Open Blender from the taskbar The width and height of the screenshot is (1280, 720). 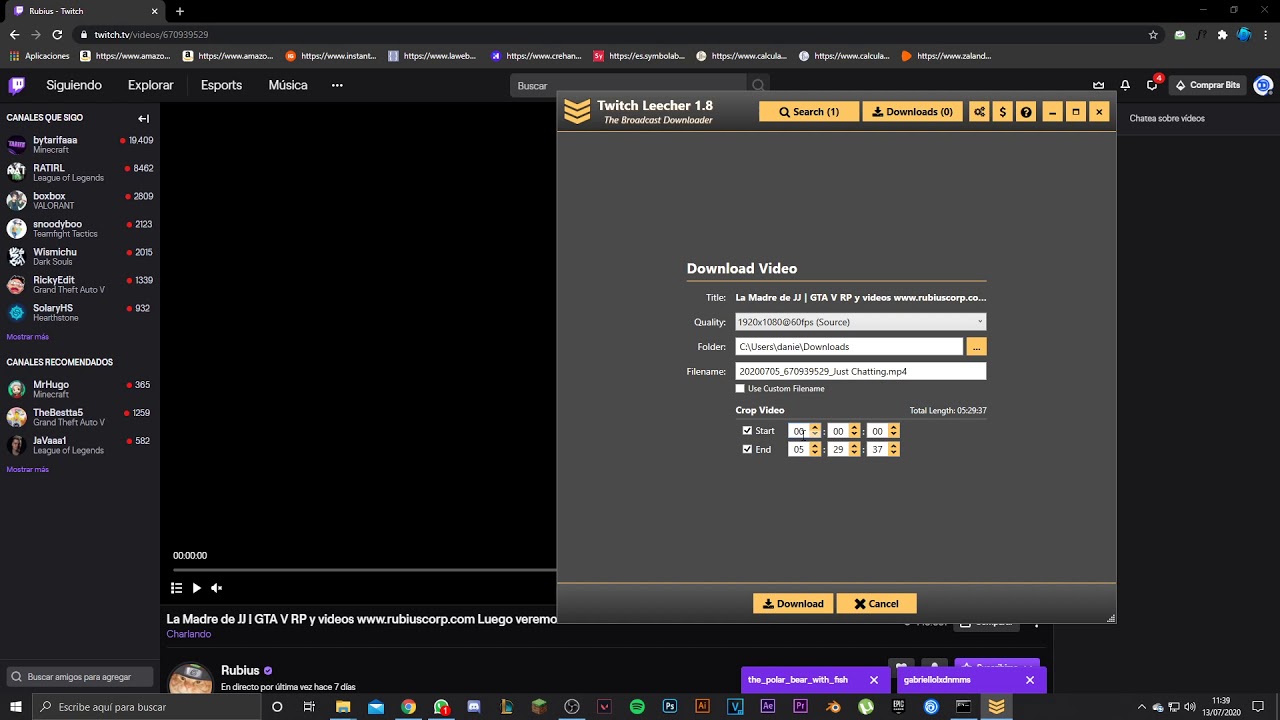pos(833,706)
